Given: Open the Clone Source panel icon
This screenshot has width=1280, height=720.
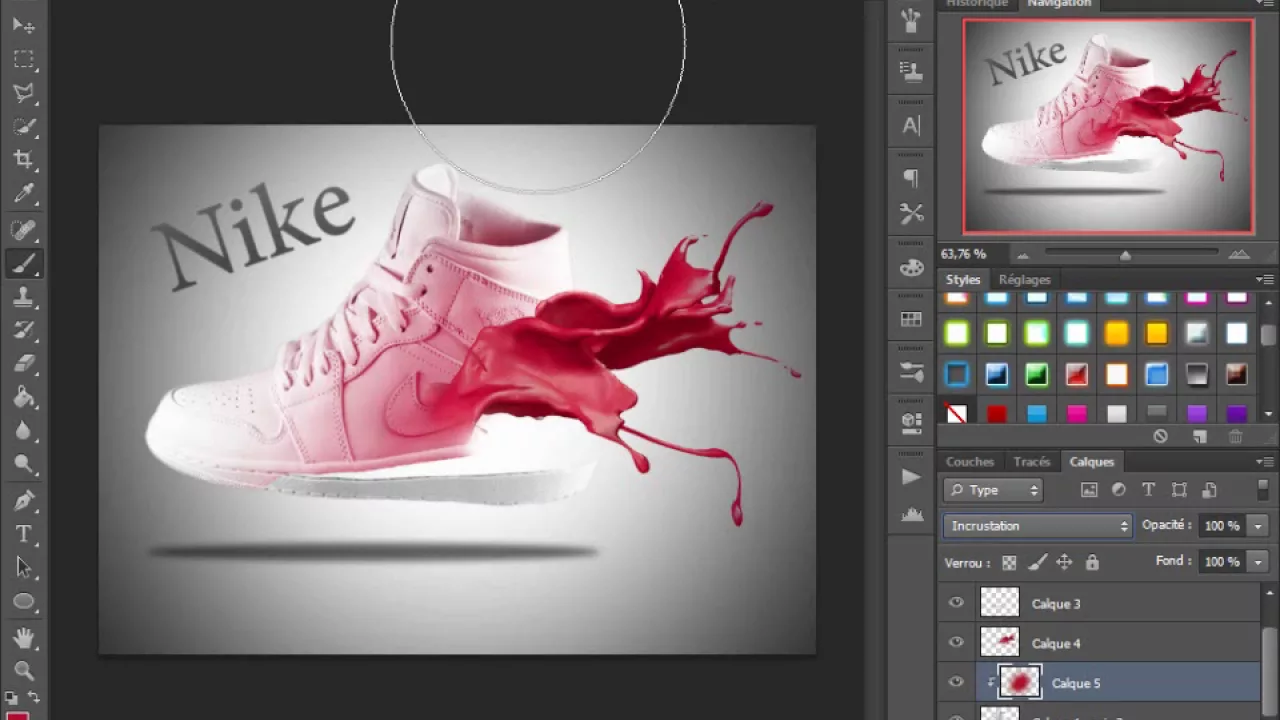Looking at the screenshot, I should pos(911,71).
